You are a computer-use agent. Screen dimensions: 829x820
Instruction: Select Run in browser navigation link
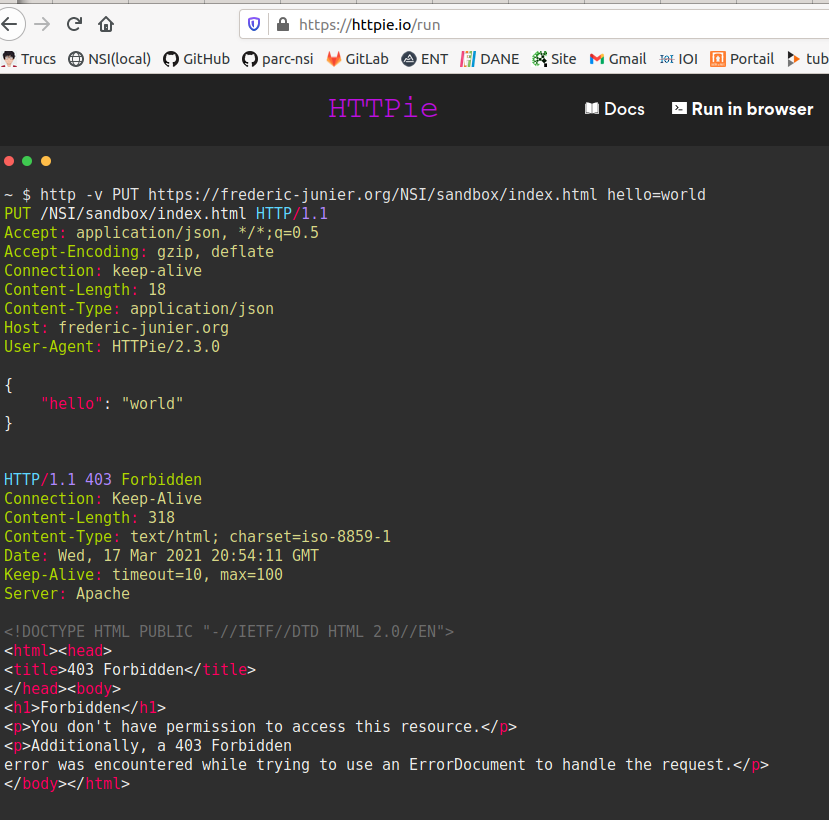click(742, 109)
